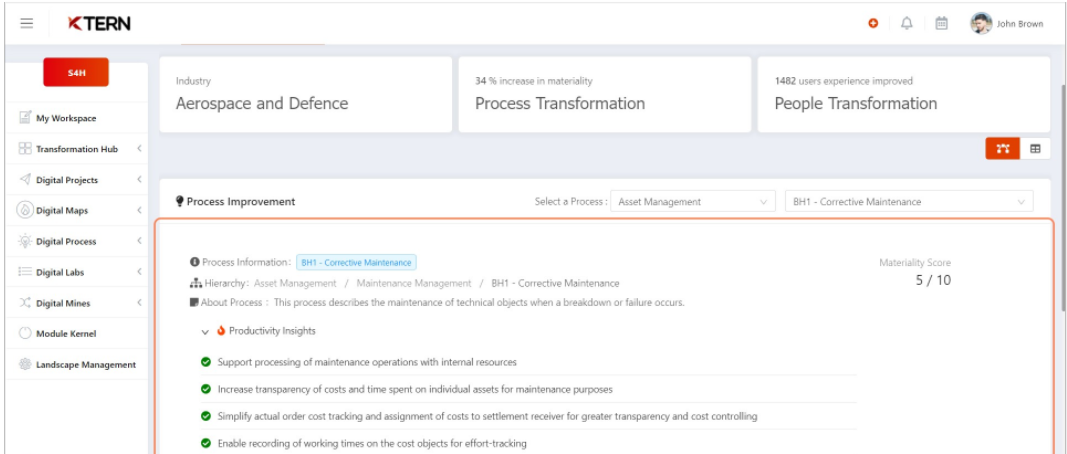Click the Process Transformation summary card
This screenshot has width=1067, height=454.
(605, 95)
